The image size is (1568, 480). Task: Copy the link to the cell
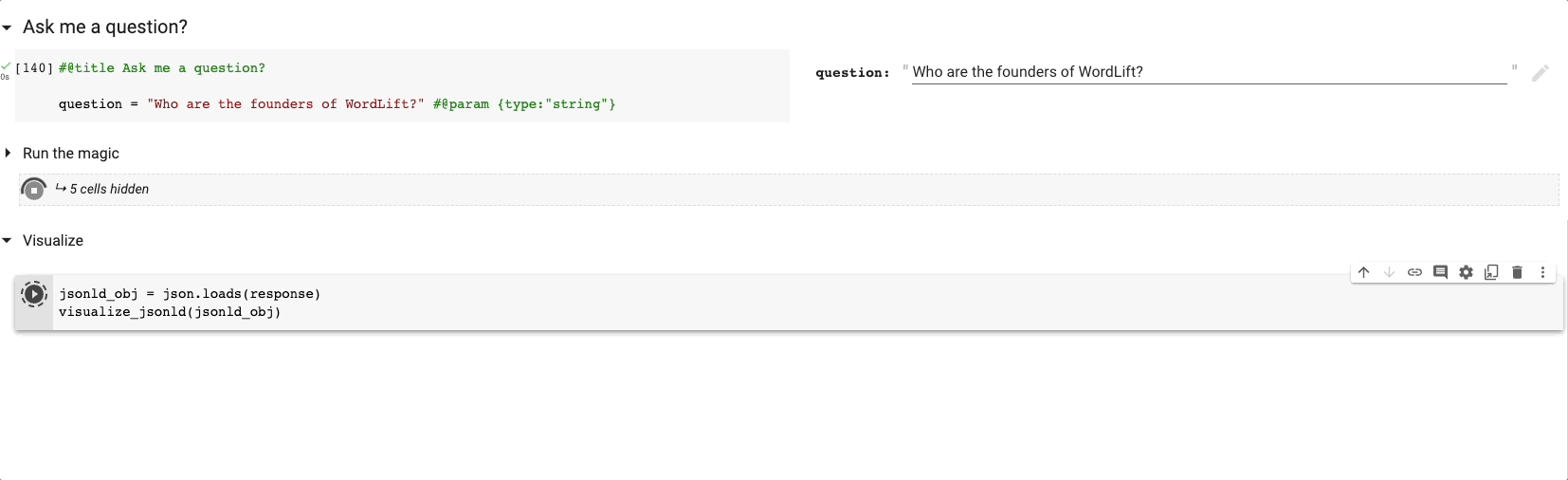(x=1414, y=272)
